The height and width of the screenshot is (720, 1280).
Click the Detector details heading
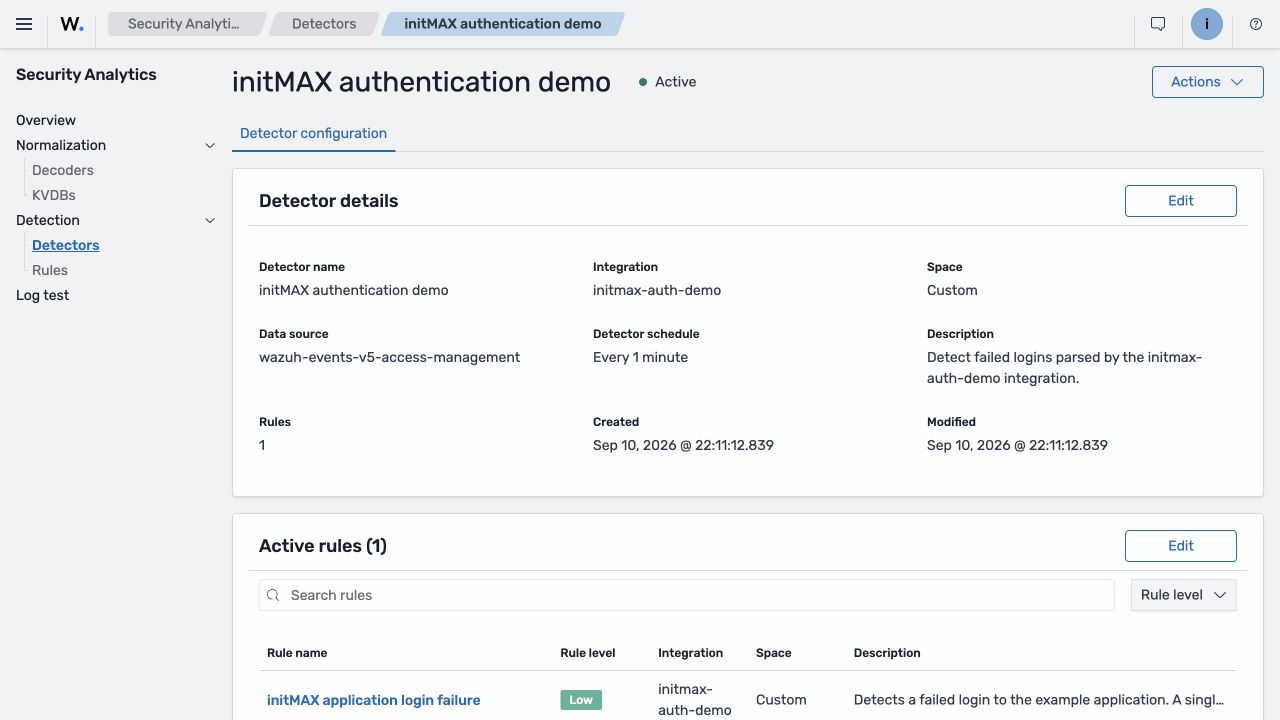(x=328, y=201)
